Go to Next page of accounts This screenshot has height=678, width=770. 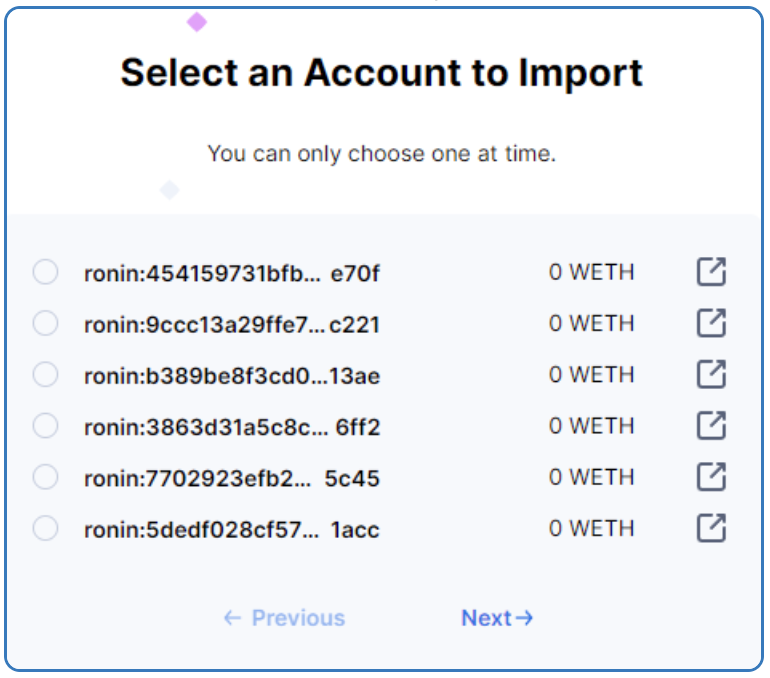[x=497, y=618]
